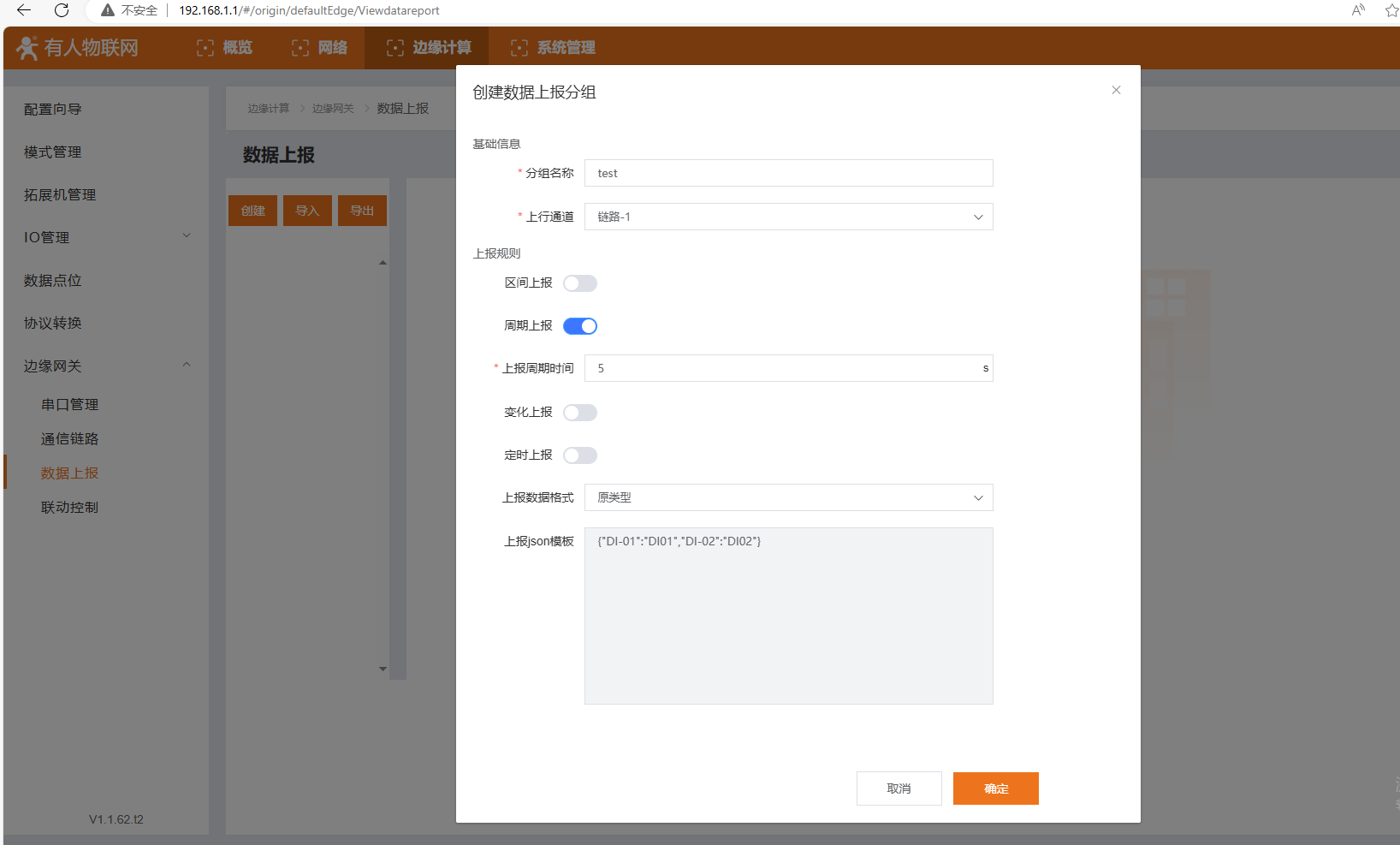Screen dimensions: 1400x845
Task: Select 通信链路 in the sidebar
Action: coord(70,438)
